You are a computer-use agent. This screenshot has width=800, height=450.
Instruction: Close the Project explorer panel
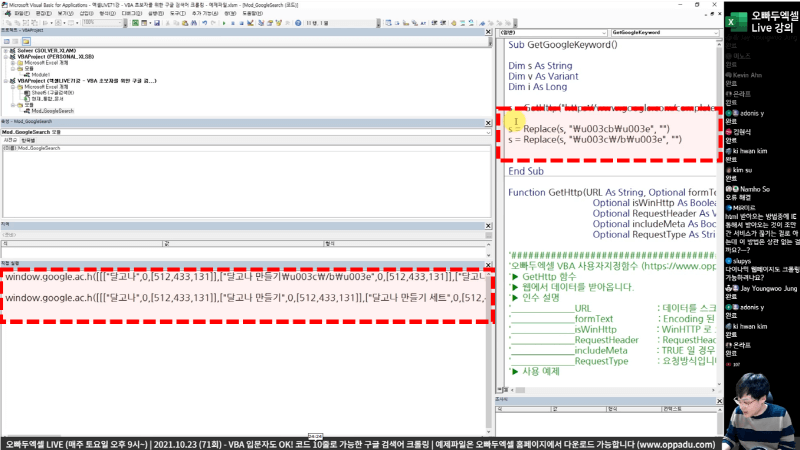point(487,32)
